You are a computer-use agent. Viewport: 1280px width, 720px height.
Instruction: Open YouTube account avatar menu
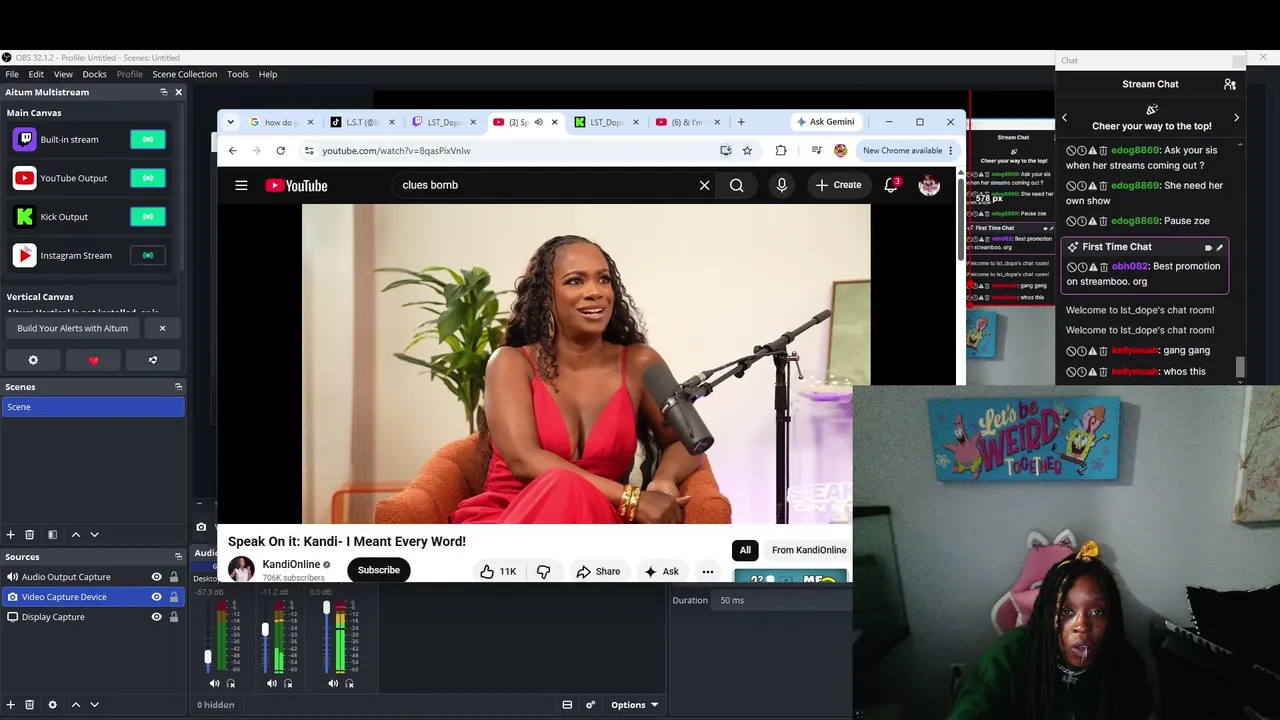[929, 185]
